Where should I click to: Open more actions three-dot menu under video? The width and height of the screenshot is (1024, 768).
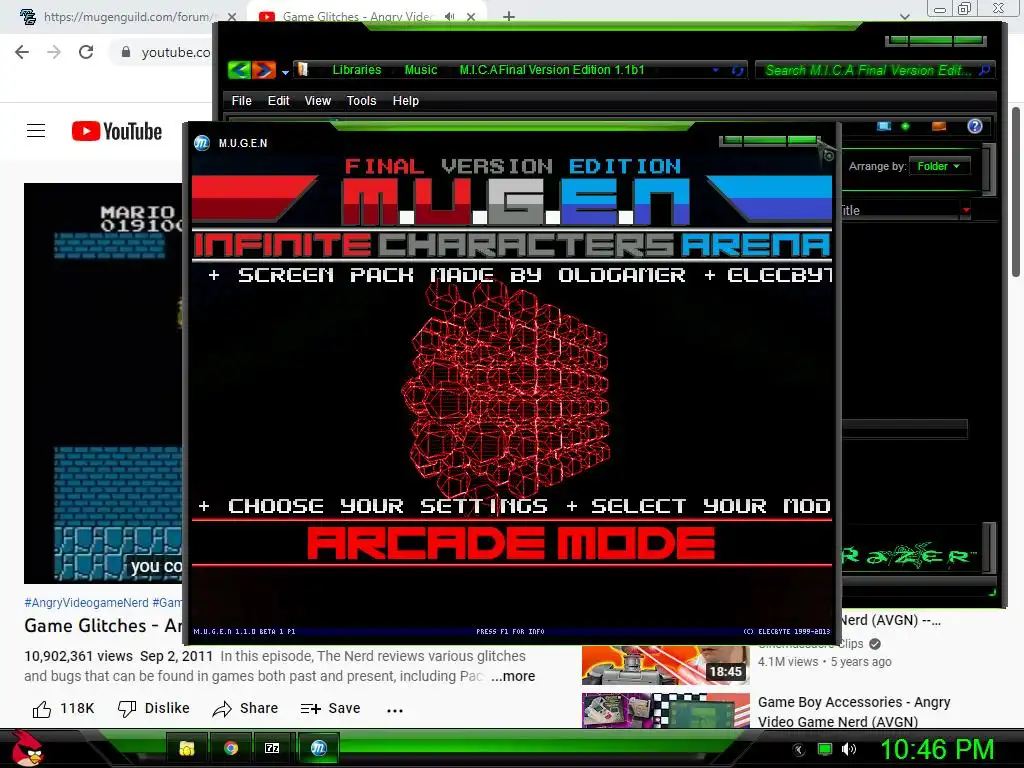pyautogui.click(x=394, y=710)
